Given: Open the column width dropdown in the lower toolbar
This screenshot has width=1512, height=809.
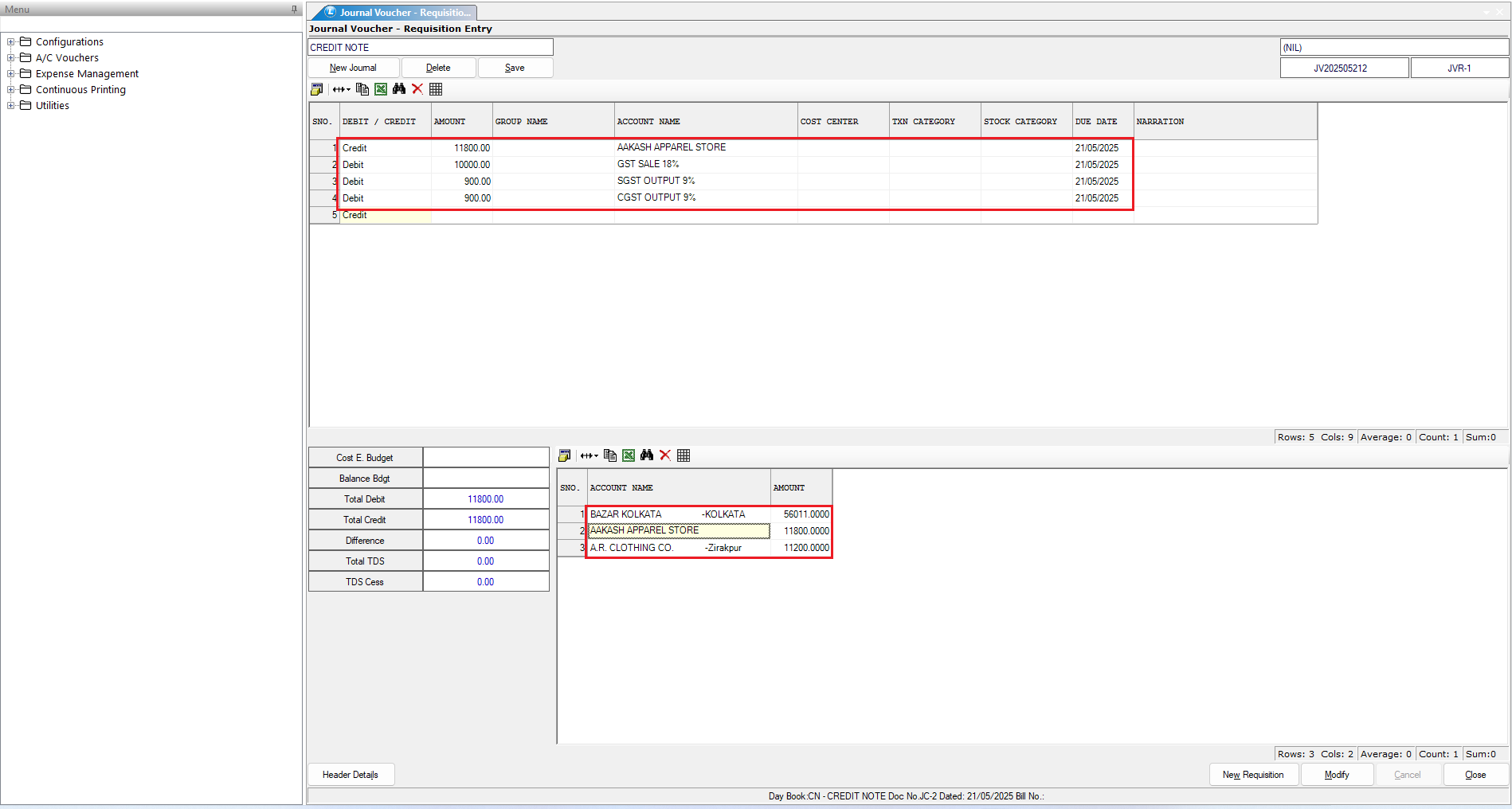Looking at the screenshot, I should click(x=590, y=455).
